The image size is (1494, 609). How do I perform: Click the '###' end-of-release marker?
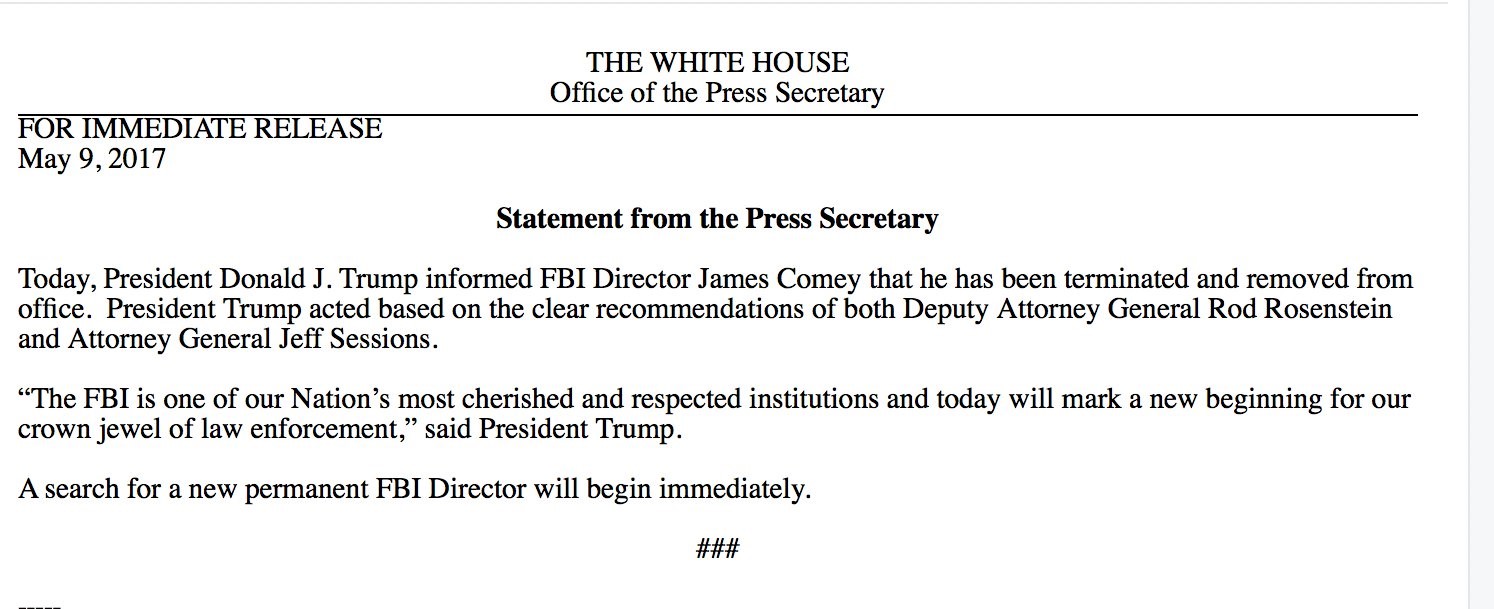click(717, 547)
